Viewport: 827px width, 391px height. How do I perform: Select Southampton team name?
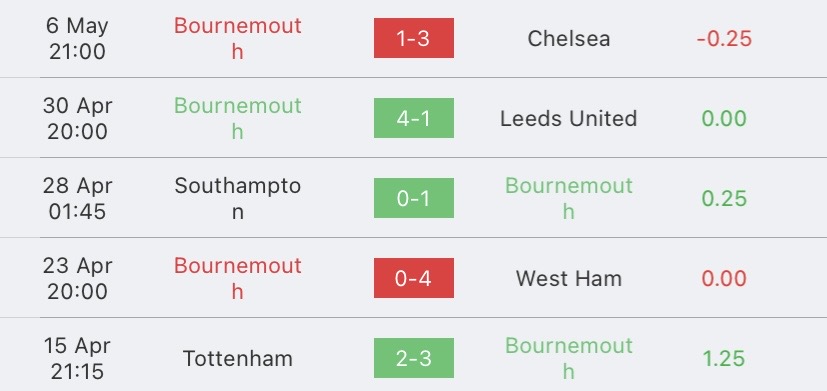pyautogui.click(x=237, y=198)
